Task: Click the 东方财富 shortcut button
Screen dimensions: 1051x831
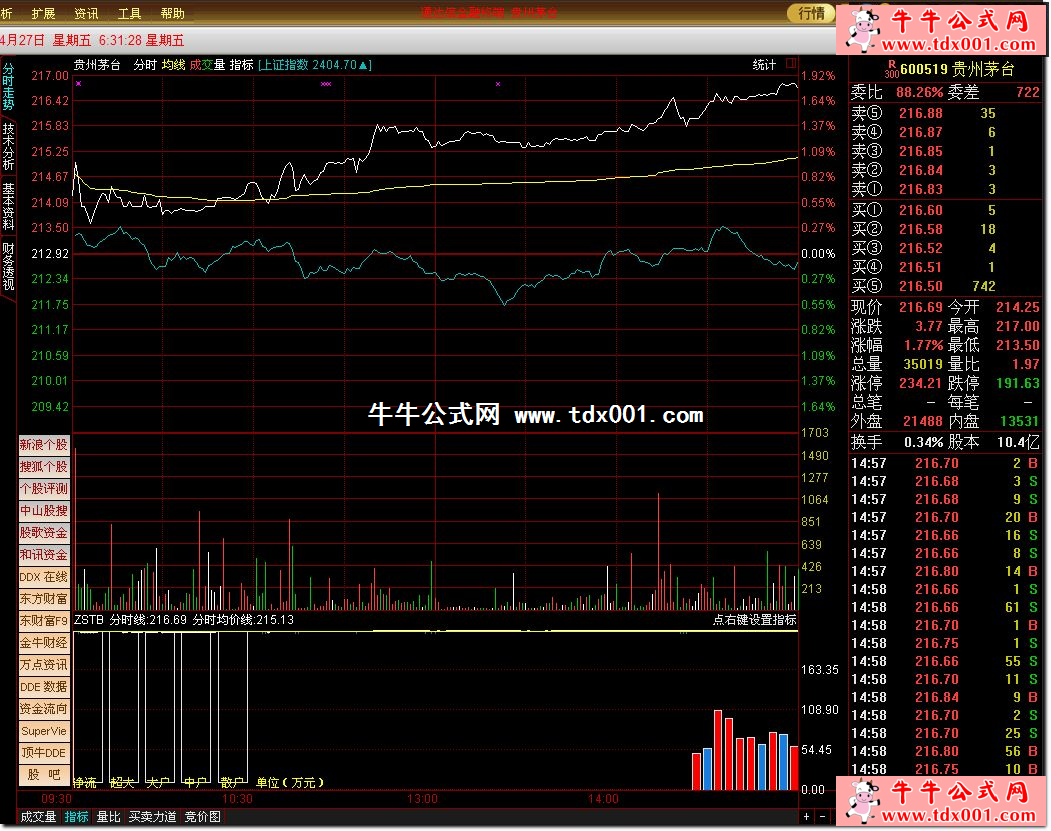Action: pyautogui.click(x=44, y=598)
